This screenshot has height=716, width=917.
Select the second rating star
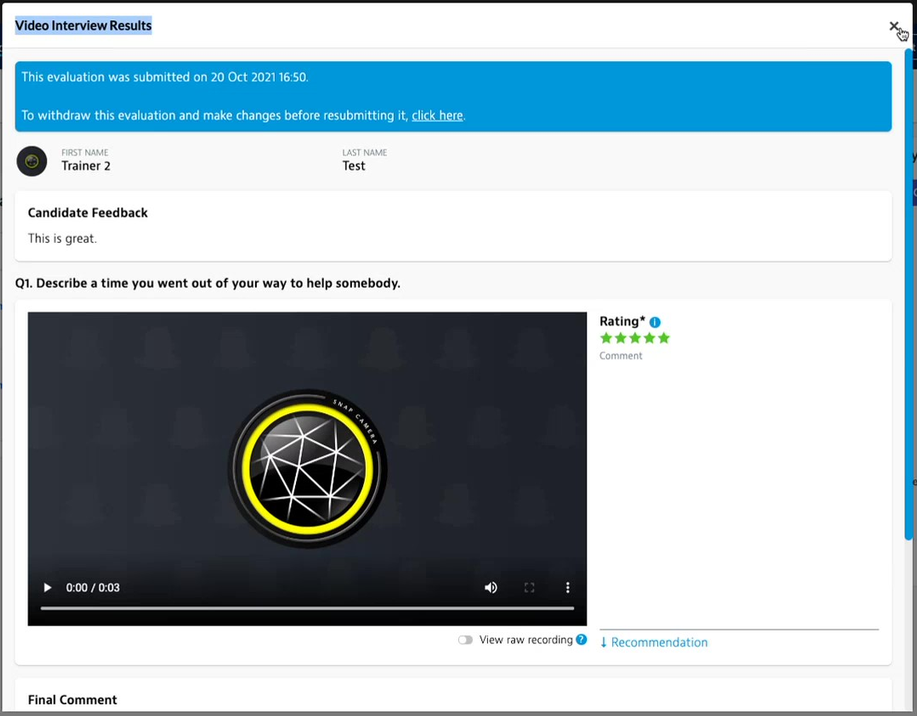(620, 338)
